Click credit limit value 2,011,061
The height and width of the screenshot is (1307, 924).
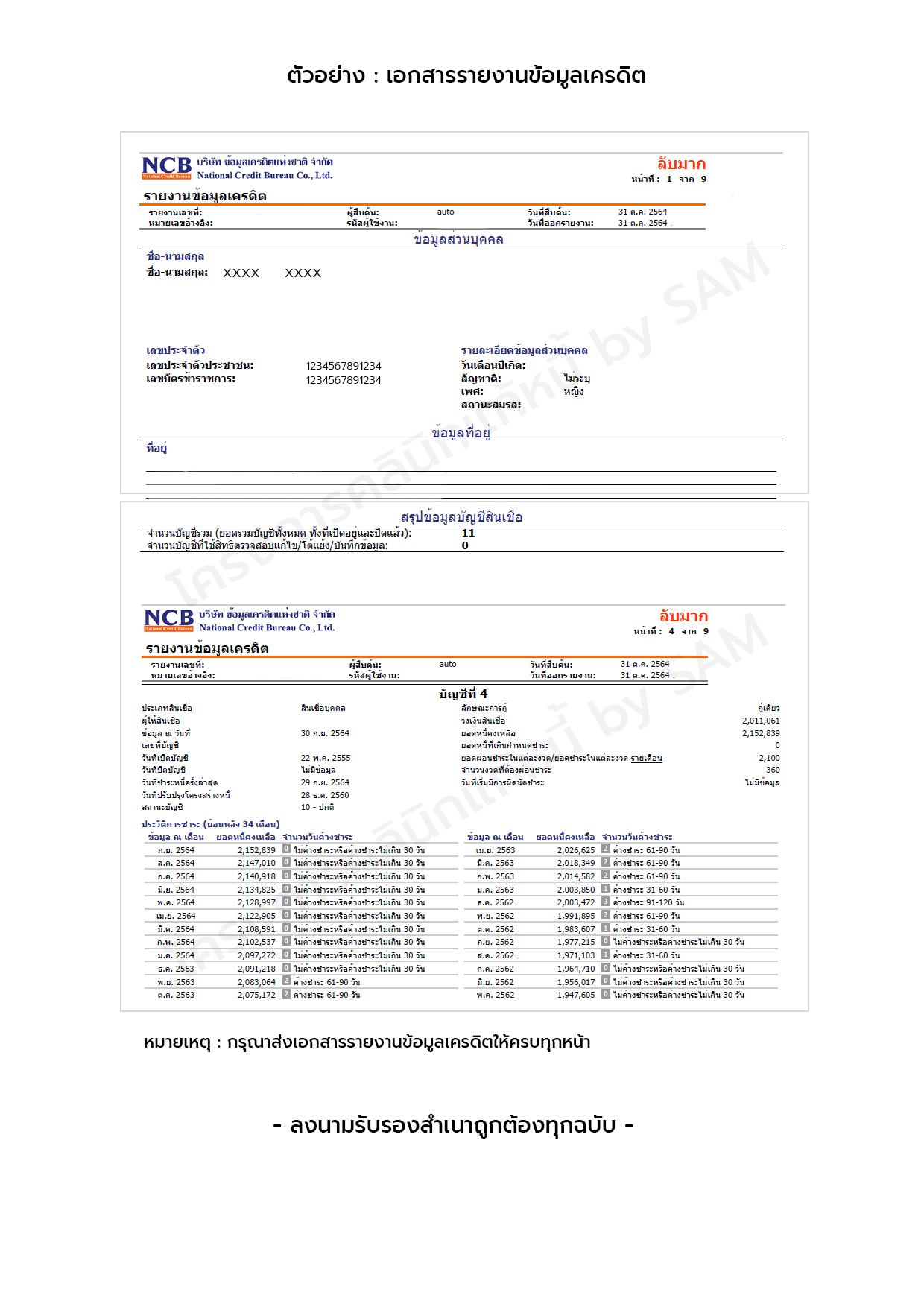click(761, 721)
